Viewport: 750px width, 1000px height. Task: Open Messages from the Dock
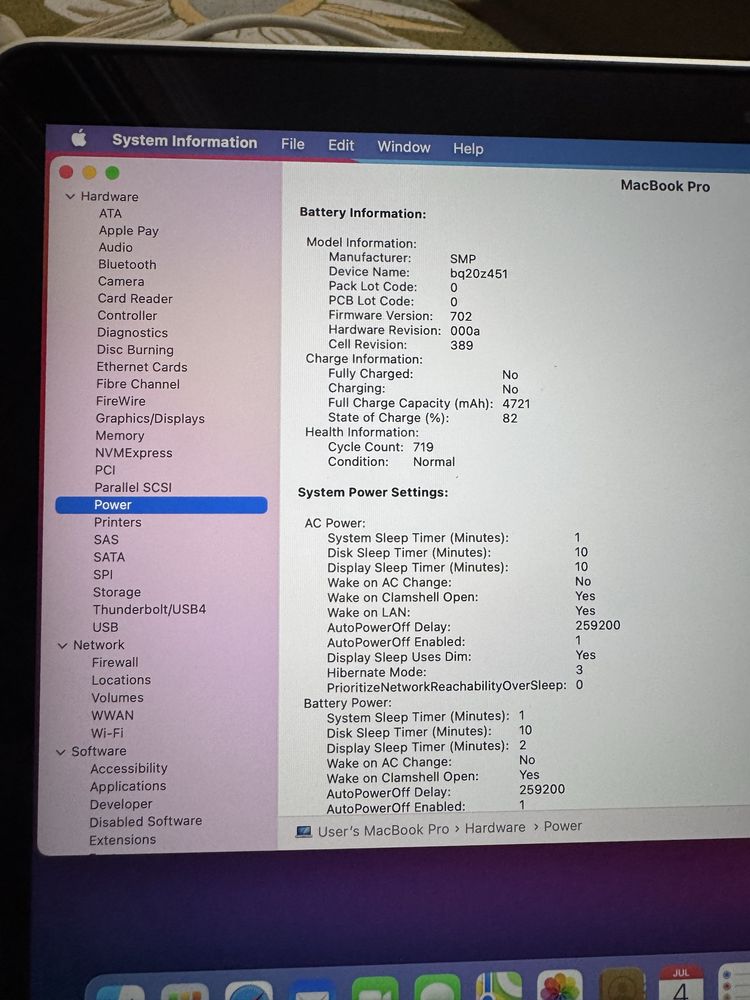click(x=437, y=987)
